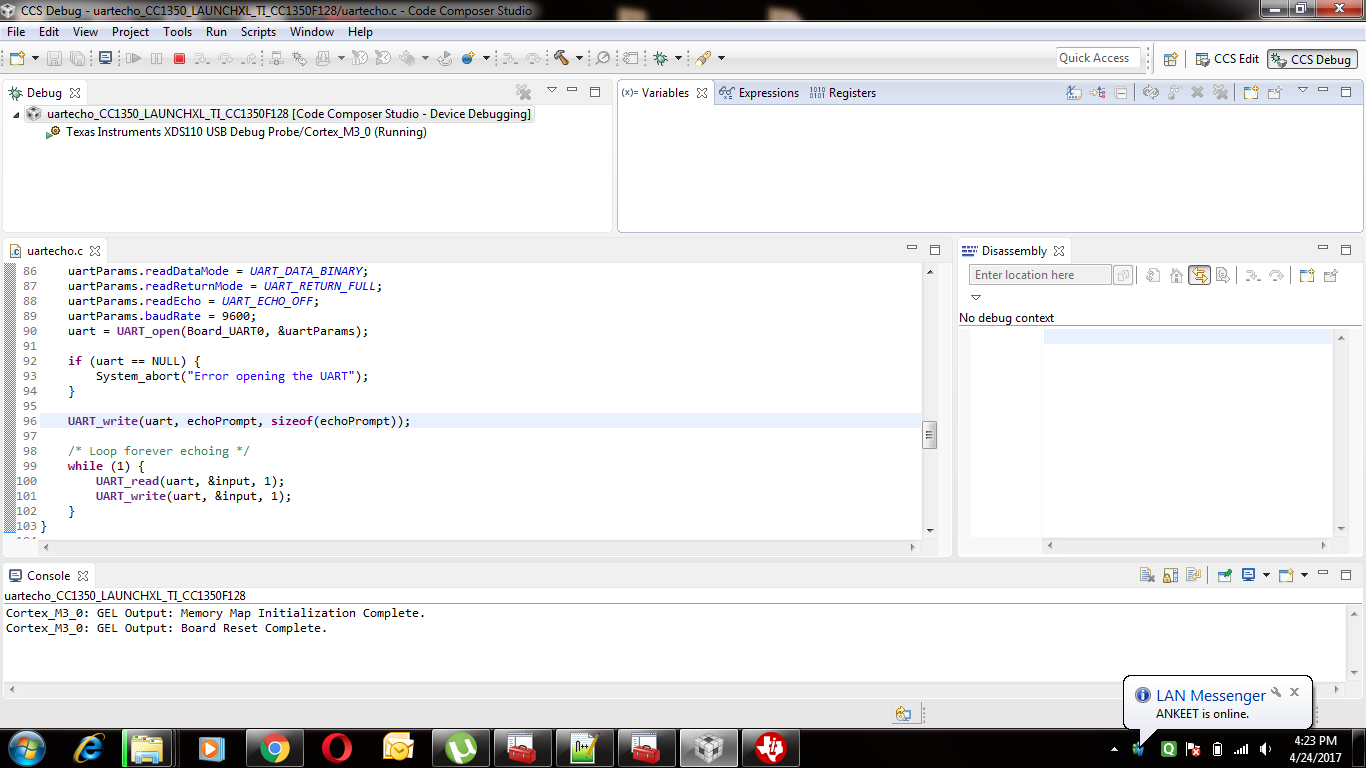Click the UART_write line 96 in editor
Viewport: 1366px width, 768px height.
click(x=239, y=421)
